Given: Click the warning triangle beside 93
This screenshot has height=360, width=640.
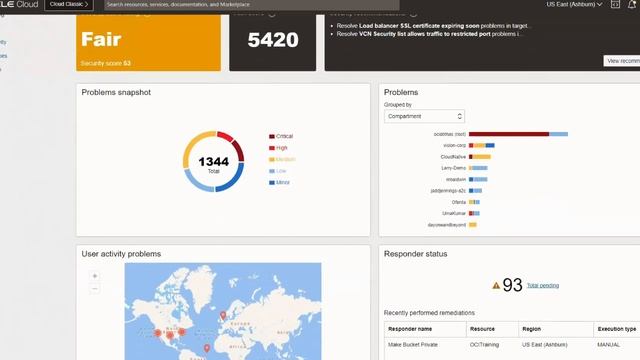Looking at the screenshot, I should 496,285.
